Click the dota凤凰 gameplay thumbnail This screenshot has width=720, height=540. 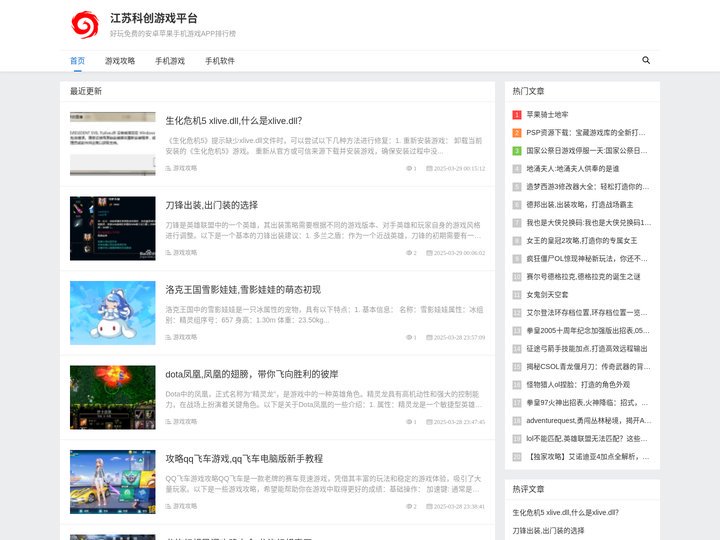pos(112,397)
